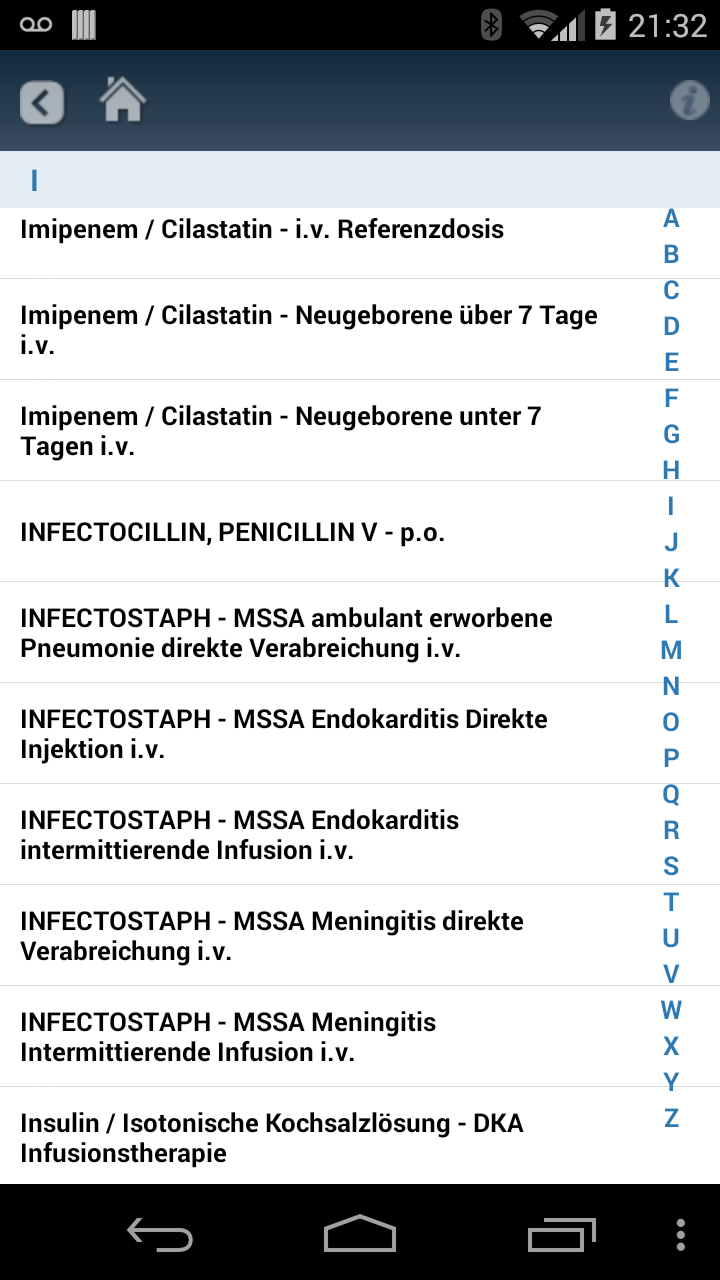Open recent apps navigation button
Viewport: 720px width, 1280px height.
[562, 1233]
